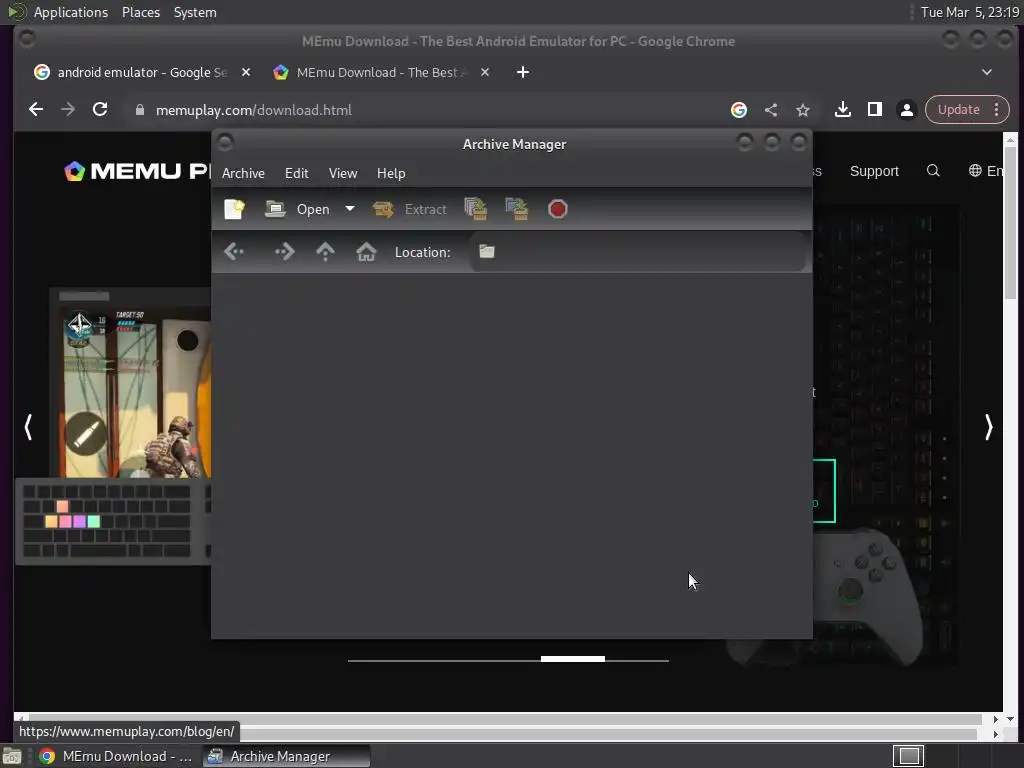Image resolution: width=1024 pixels, height=768 pixels.
Task: Close the MEmu Download tab
Action: 485,72
